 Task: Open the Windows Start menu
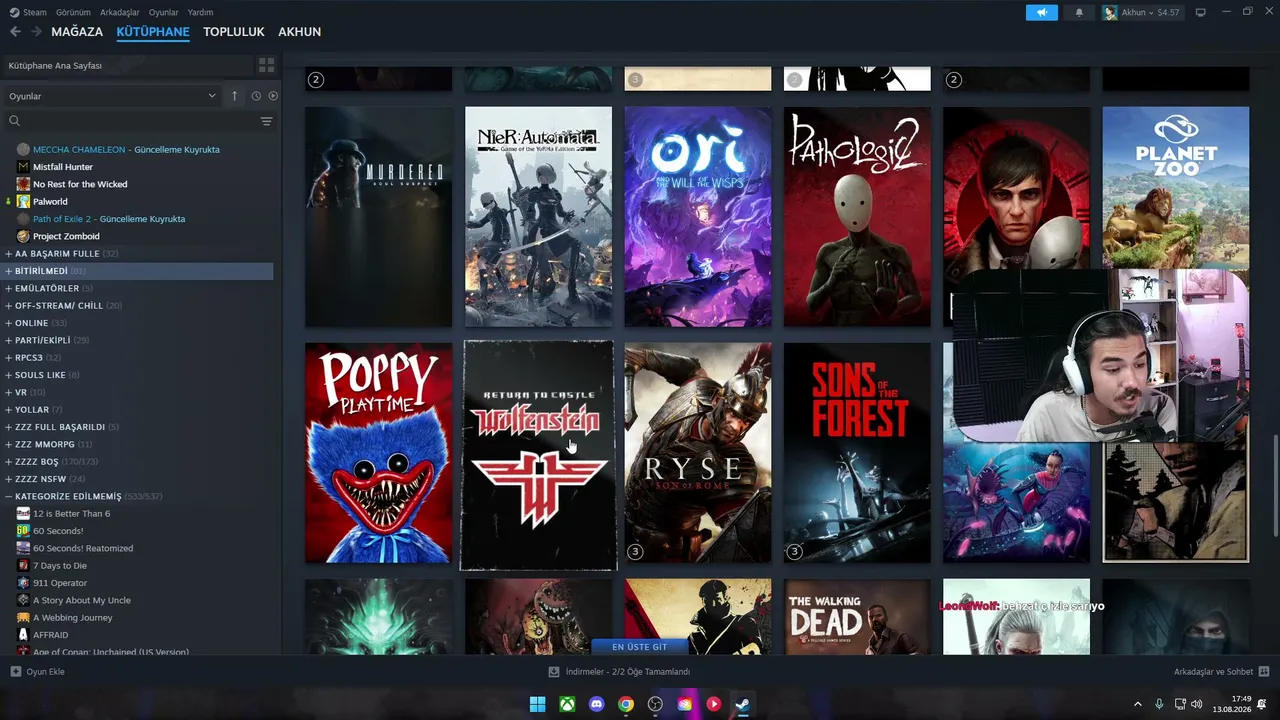point(538,704)
